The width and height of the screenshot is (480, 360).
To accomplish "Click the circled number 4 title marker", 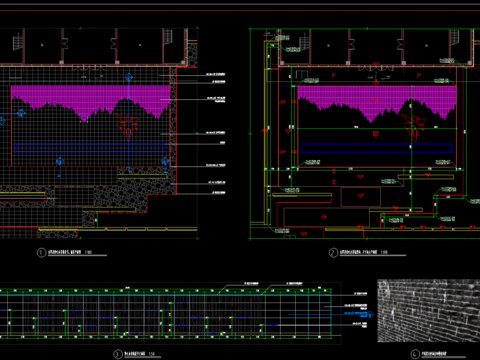I will tap(415, 354).
